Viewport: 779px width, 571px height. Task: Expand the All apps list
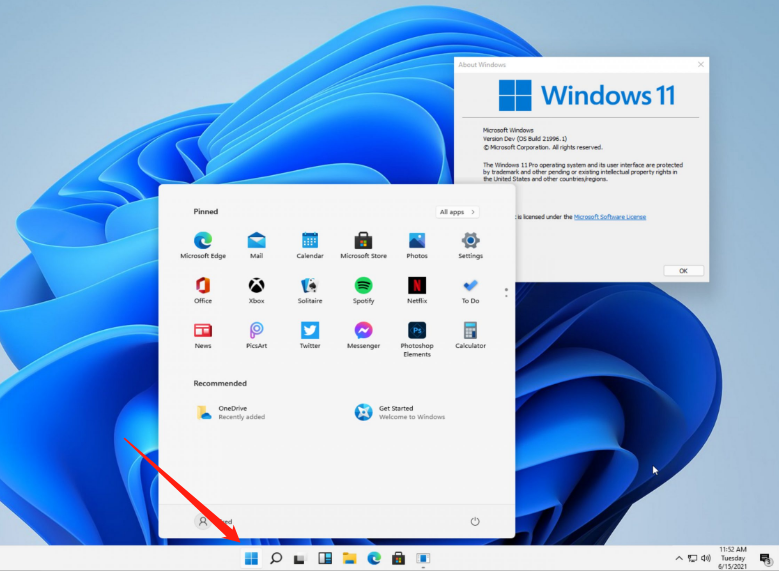[457, 212]
